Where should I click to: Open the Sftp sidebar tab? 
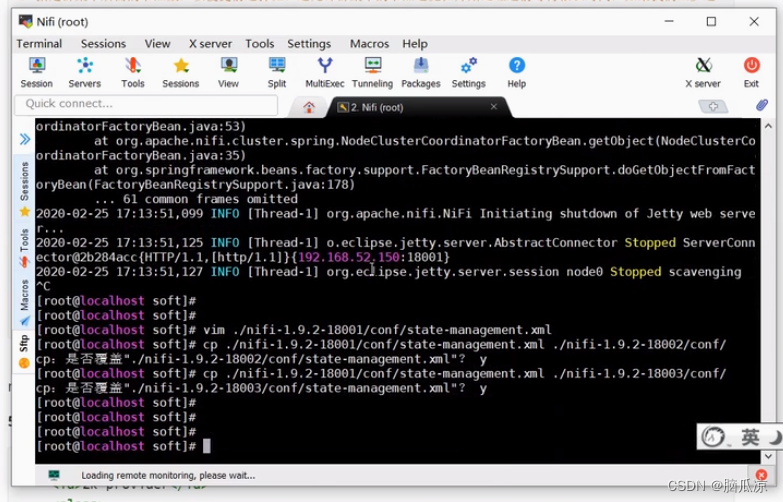coord(24,352)
